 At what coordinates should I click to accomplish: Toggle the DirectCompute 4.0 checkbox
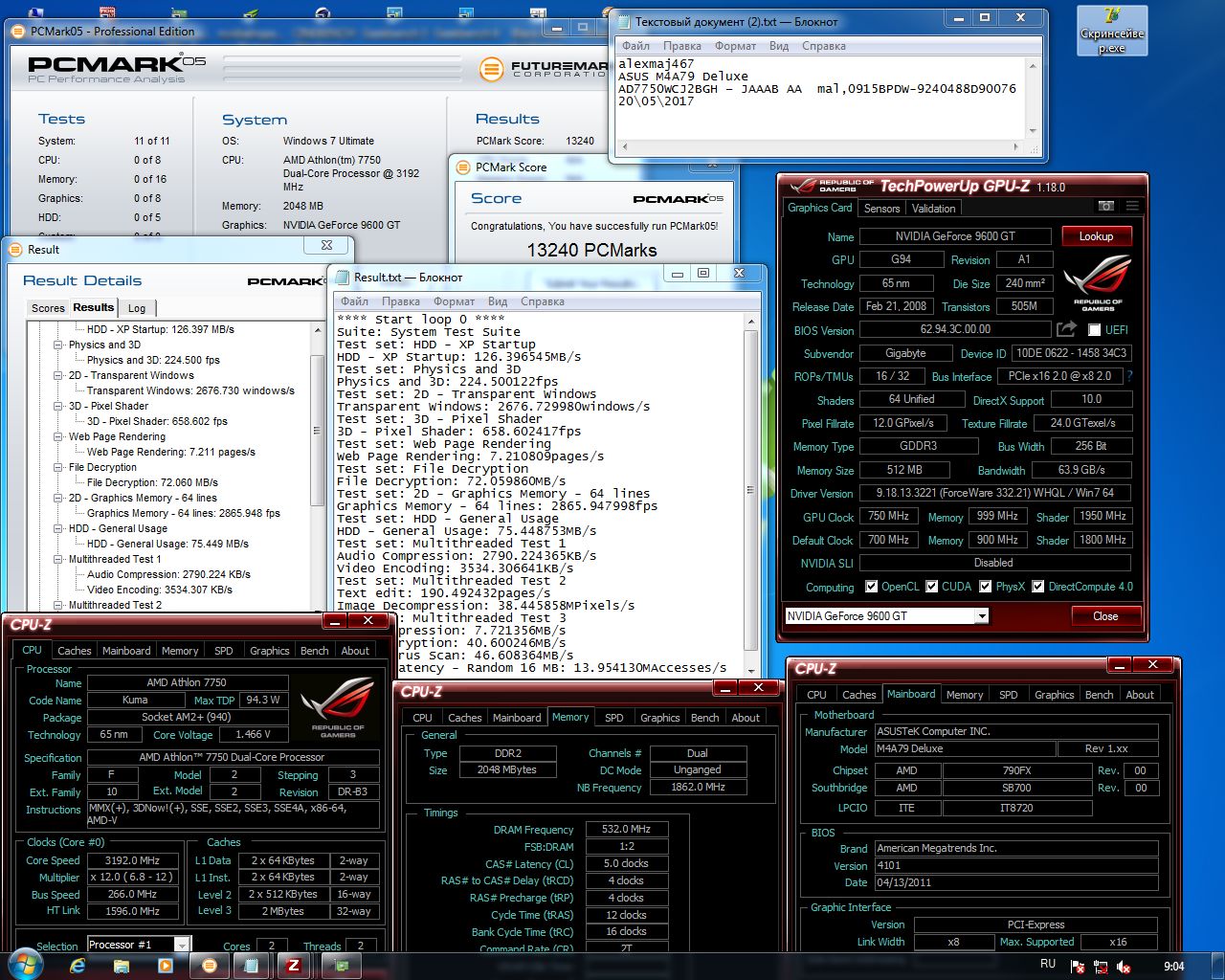point(1037,587)
